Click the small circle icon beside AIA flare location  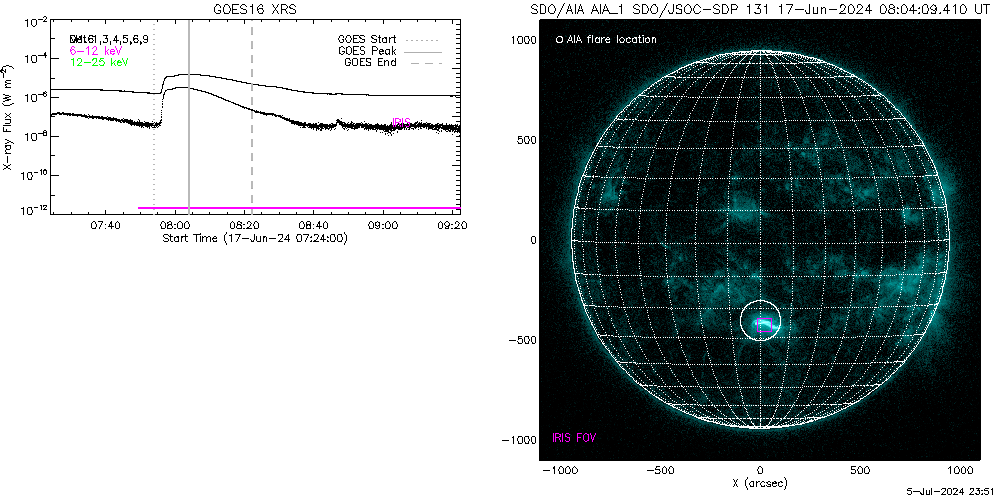click(559, 40)
